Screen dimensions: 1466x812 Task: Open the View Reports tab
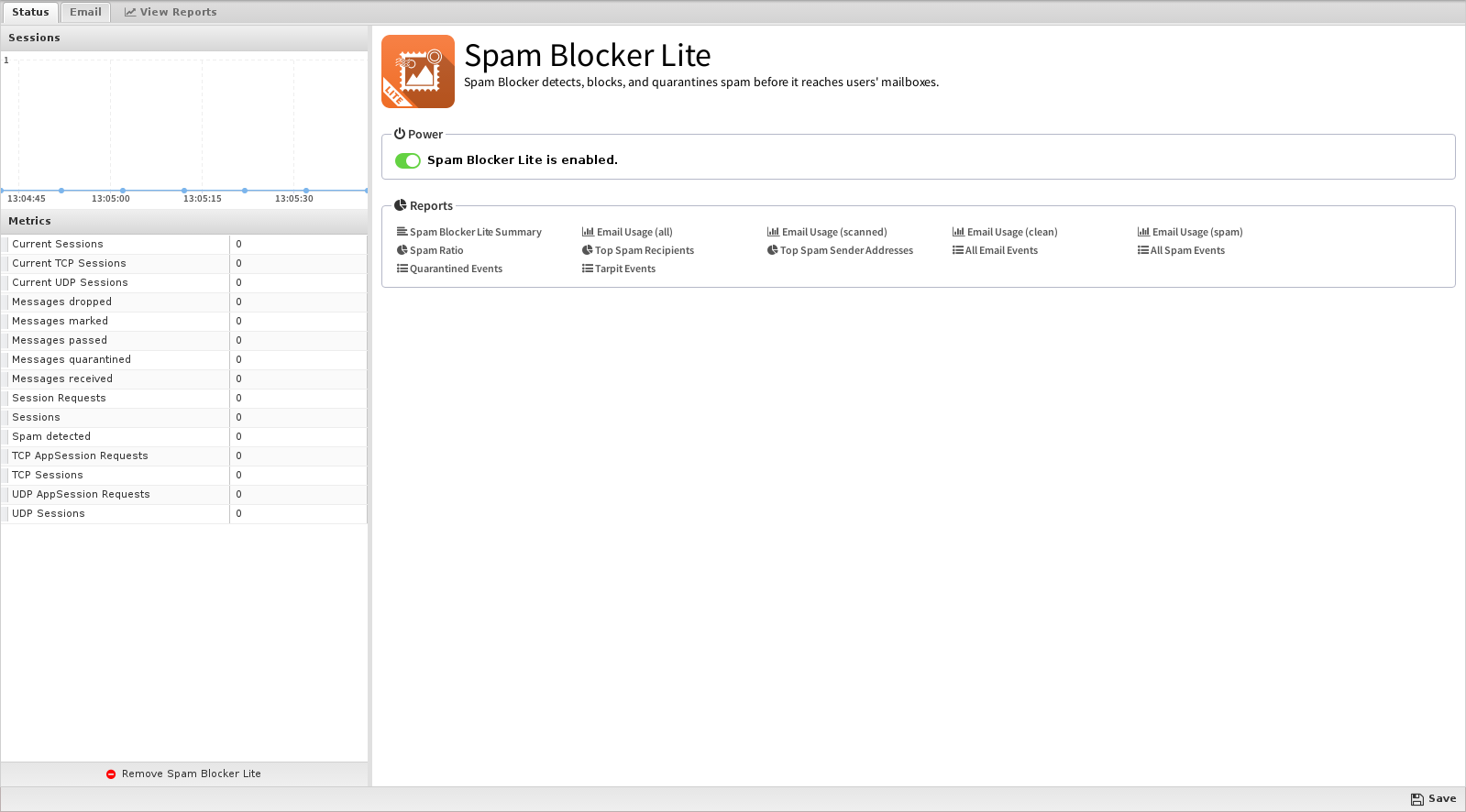tap(171, 12)
